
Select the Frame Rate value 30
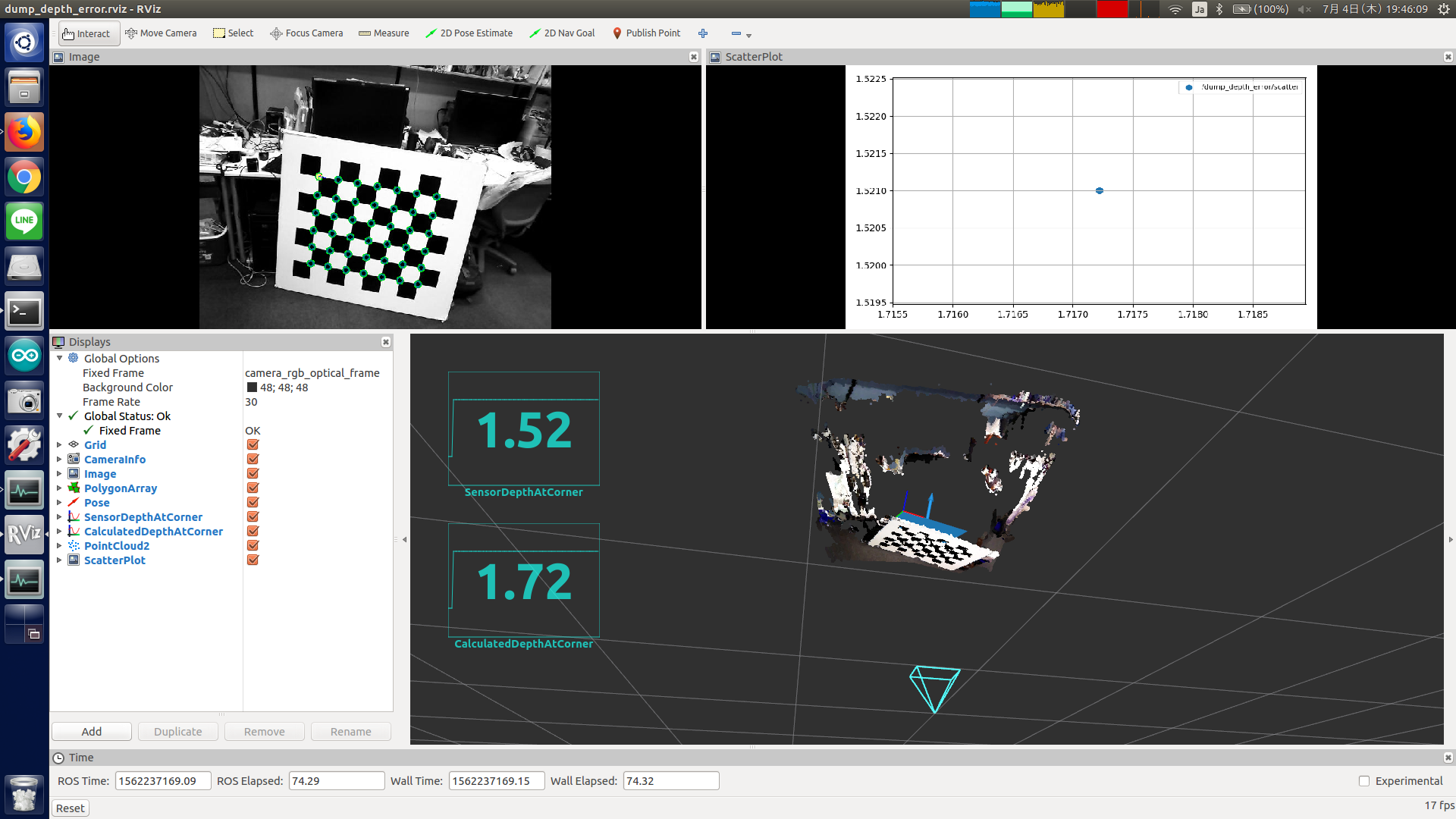coord(251,402)
